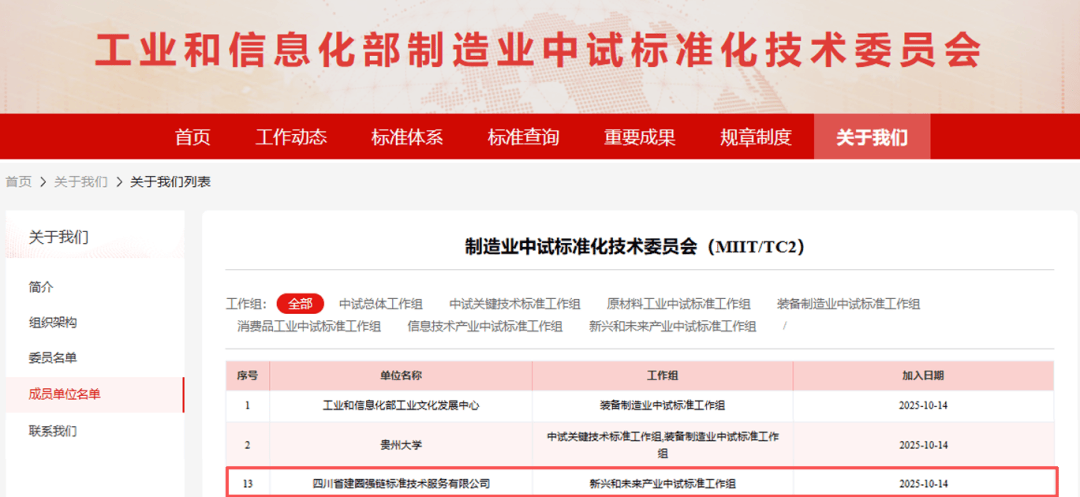Go to 工作动态 in the nav bar
This screenshot has width=1080, height=497.
click(291, 137)
